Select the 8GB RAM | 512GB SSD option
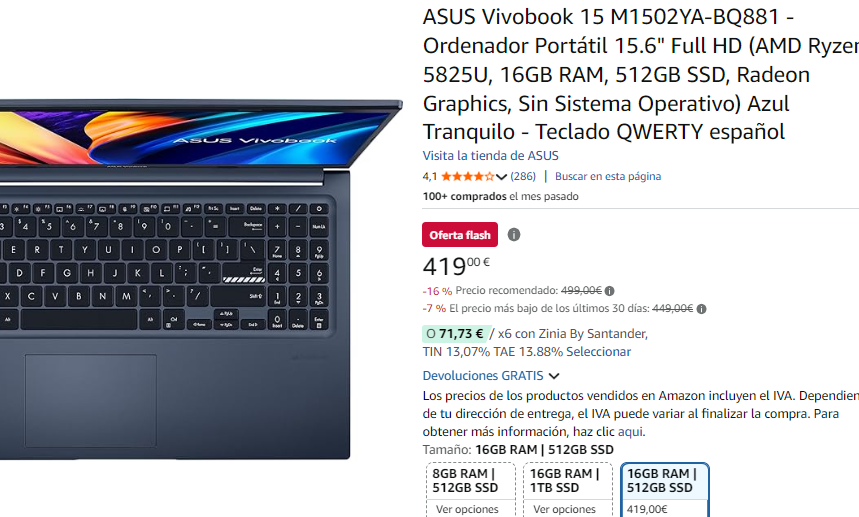This screenshot has height=517, width=859. 471,490
